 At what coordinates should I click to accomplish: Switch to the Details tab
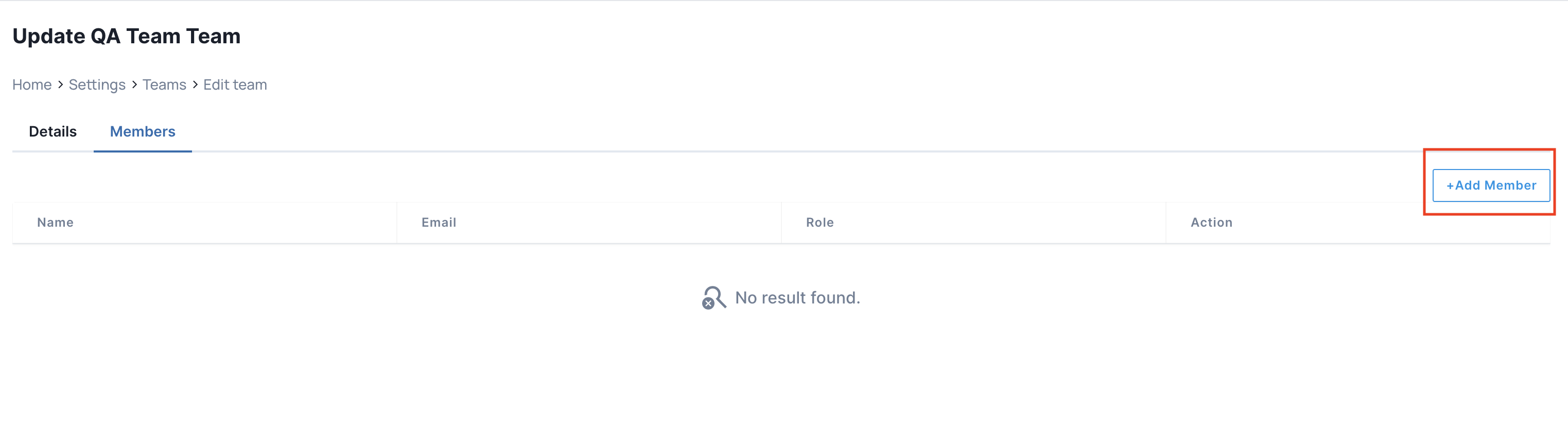point(53,131)
